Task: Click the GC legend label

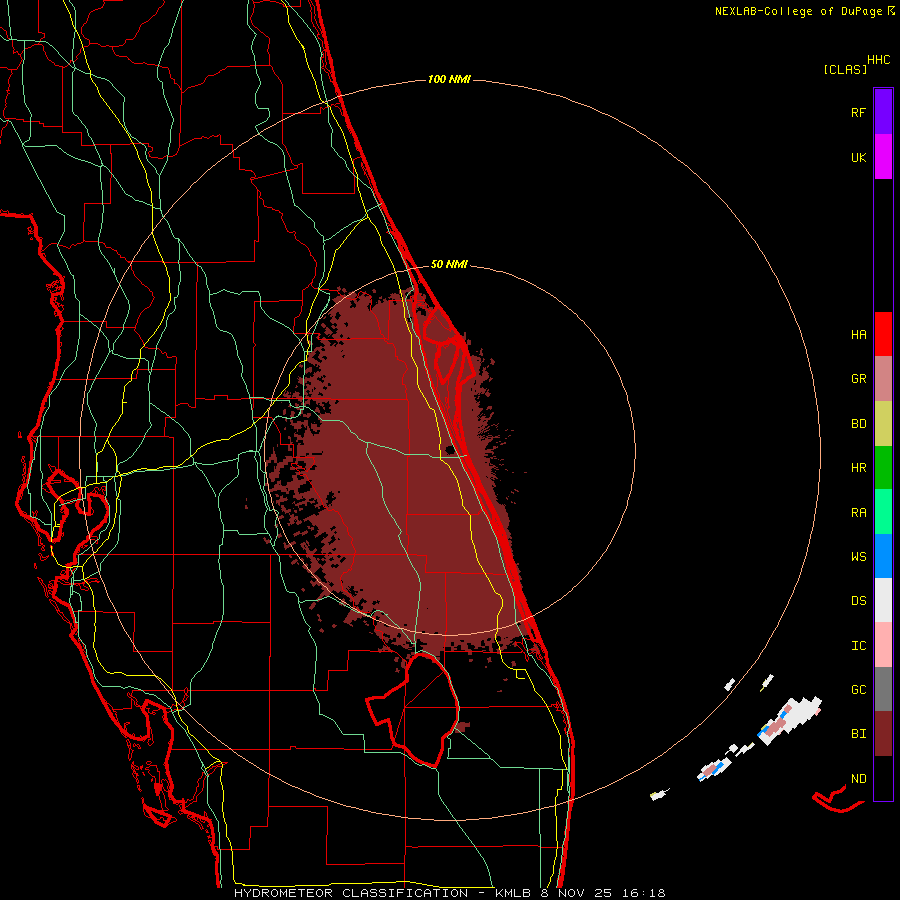Action: [858, 690]
